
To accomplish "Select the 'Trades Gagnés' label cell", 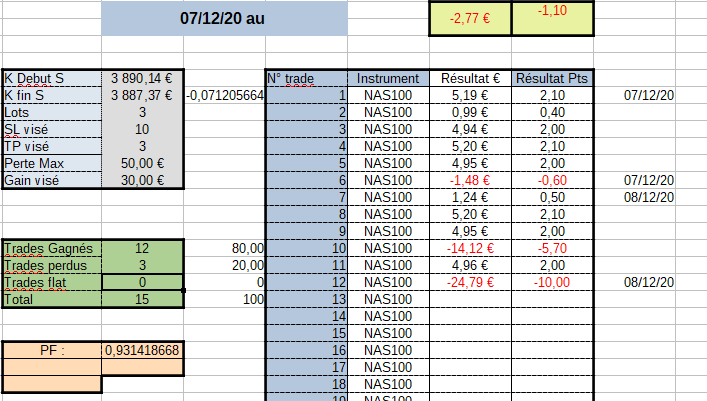I will pos(52,249).
